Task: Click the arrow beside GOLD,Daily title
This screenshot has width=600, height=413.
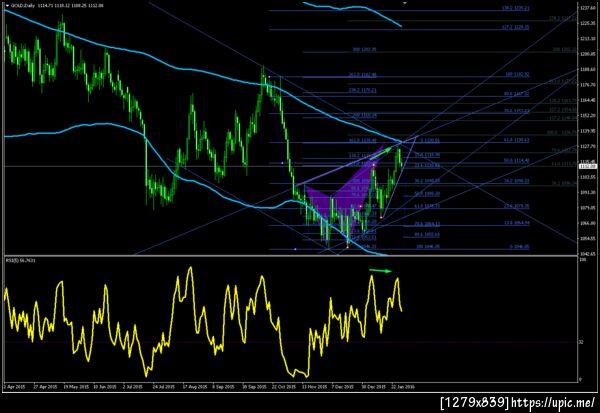Action: tap(7, 6)
